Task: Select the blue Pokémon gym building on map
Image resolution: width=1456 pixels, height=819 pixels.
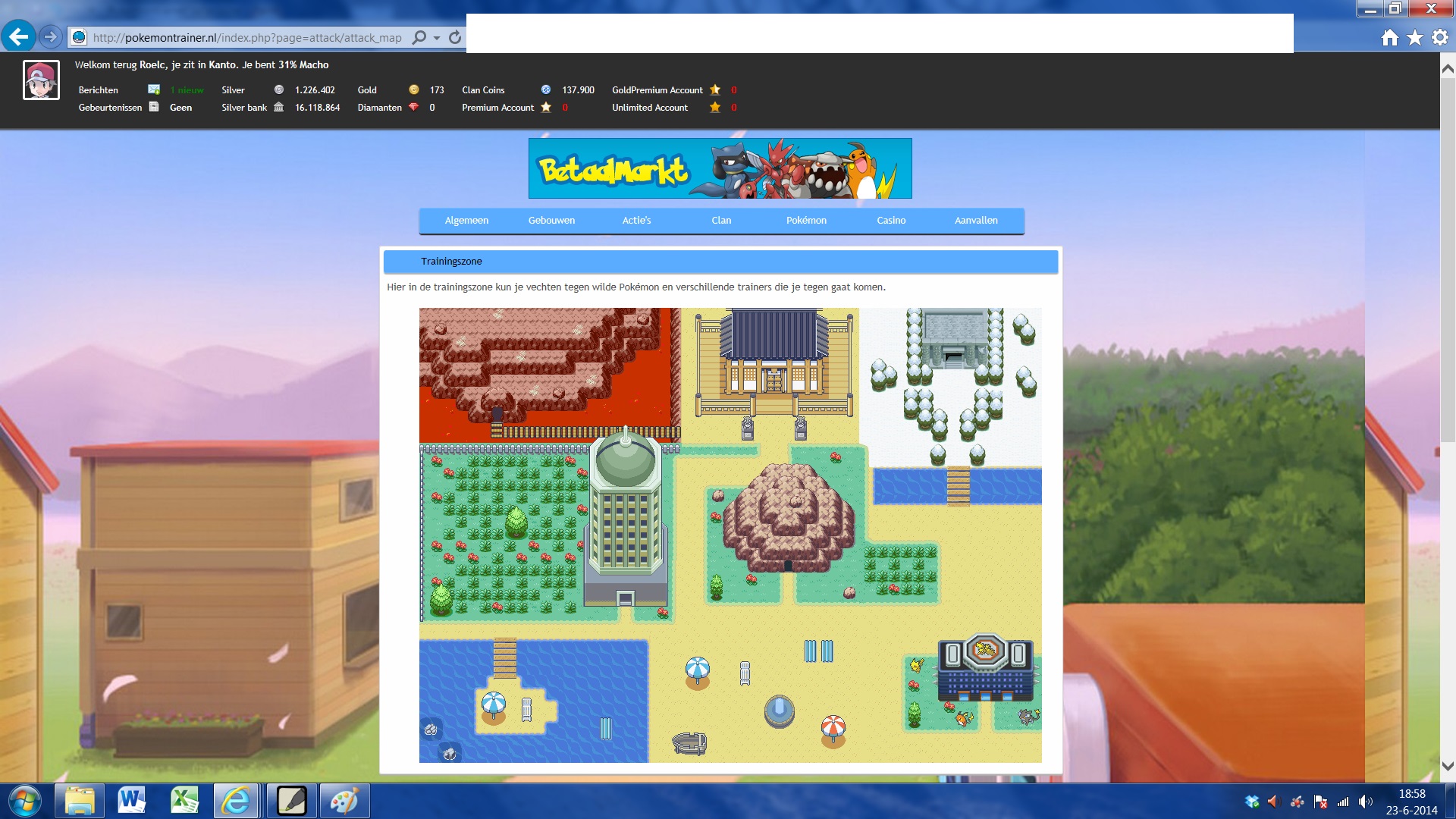Action: tap(985, 667)
